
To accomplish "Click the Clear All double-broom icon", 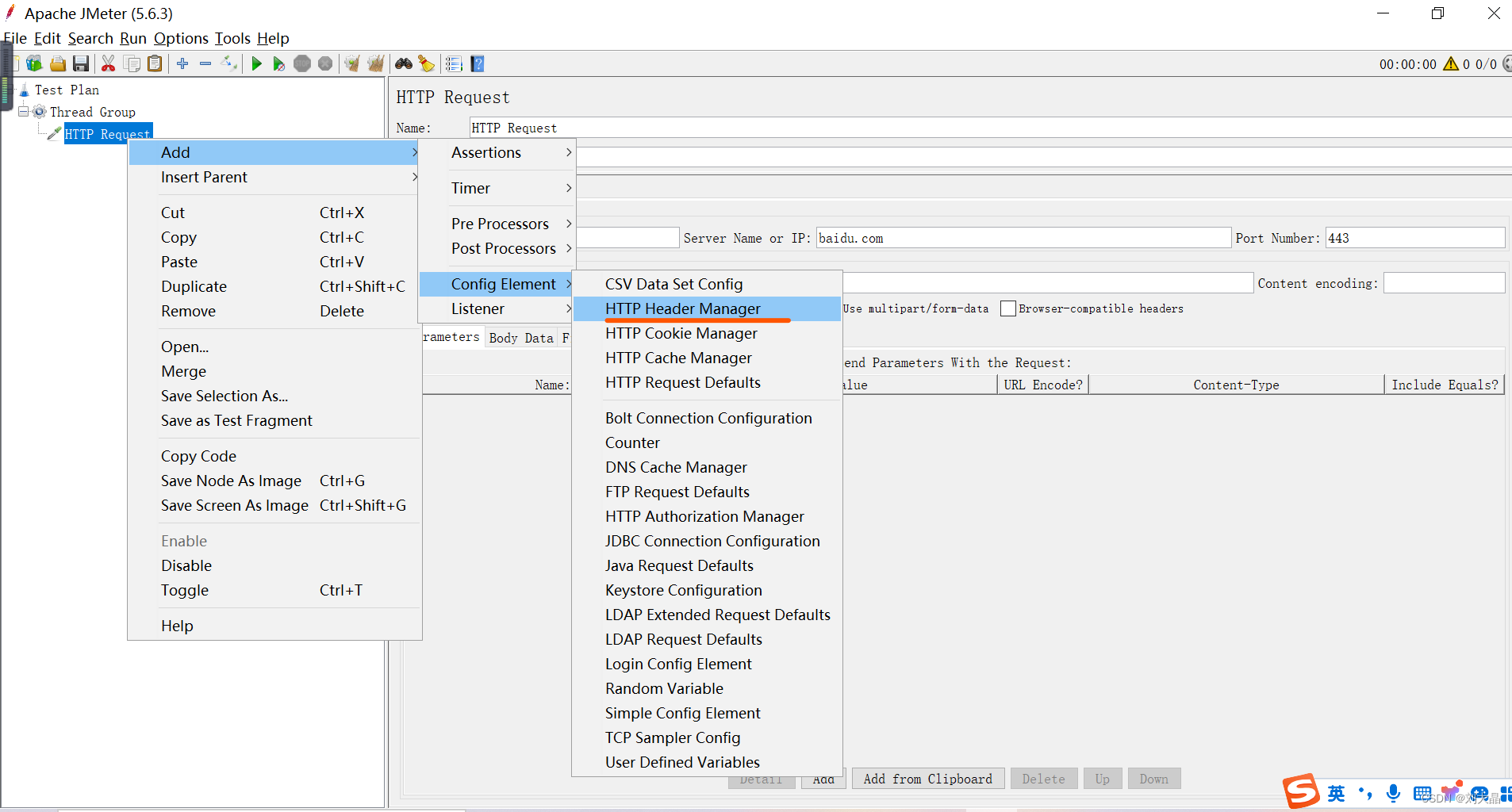I will tap(376, 63).
